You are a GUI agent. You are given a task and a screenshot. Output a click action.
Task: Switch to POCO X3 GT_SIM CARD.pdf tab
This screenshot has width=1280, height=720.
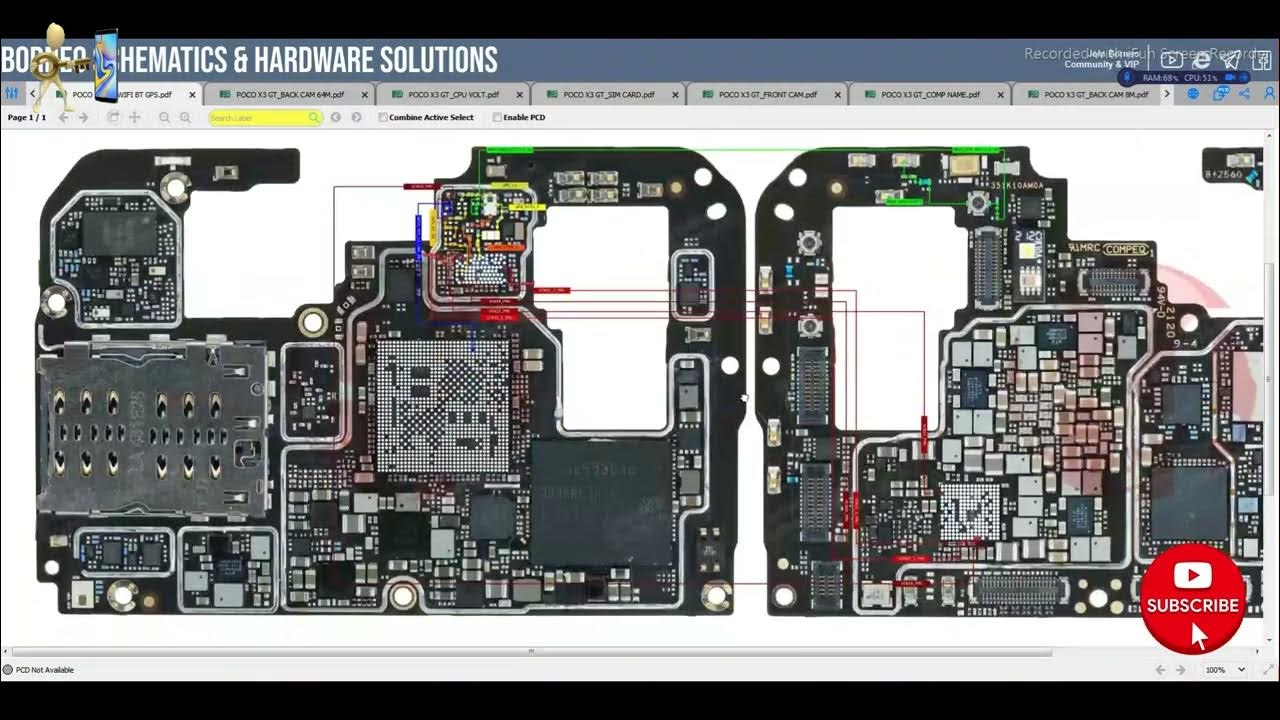click(x=607, y=95)
